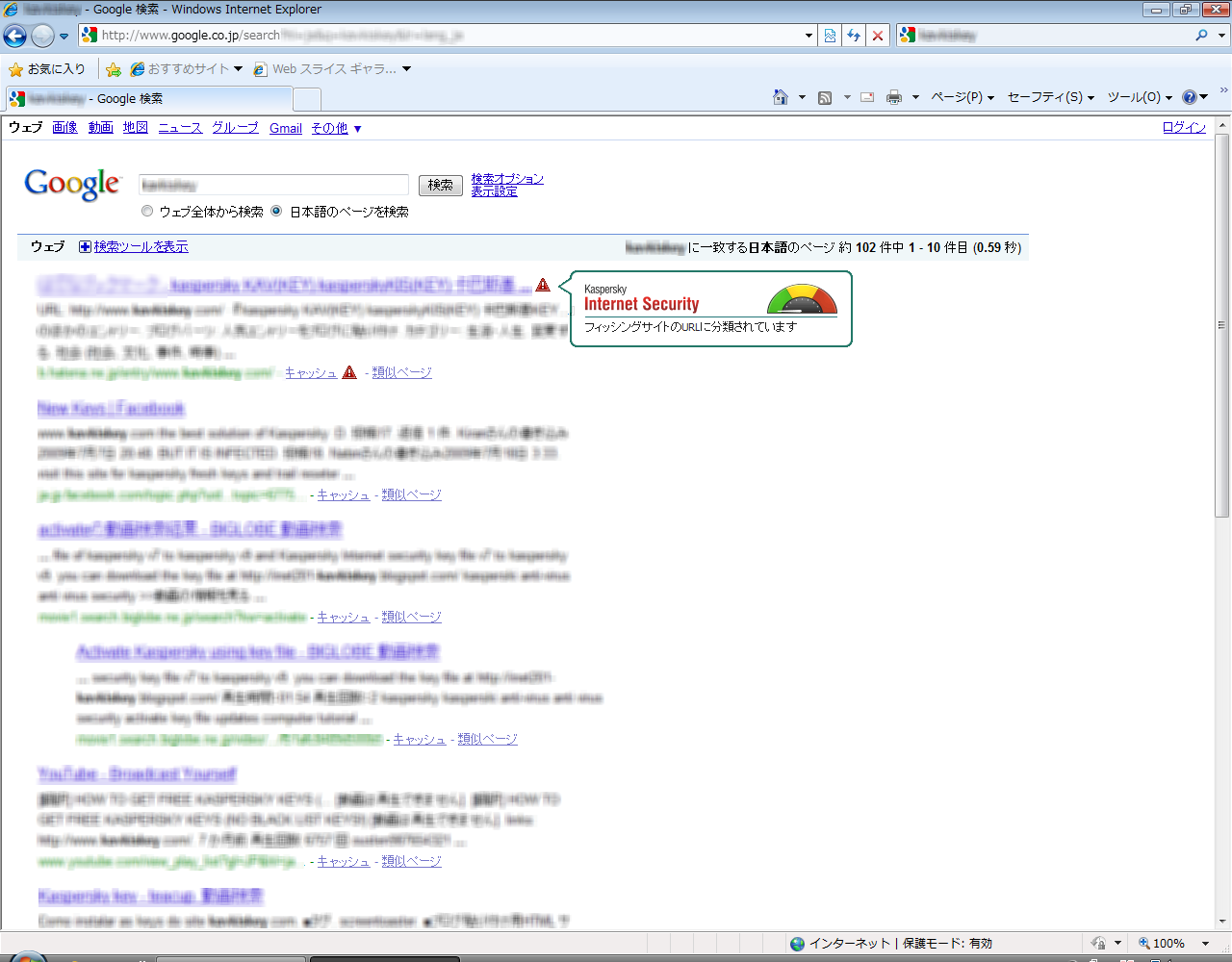Click the scrollbar down arrow
This screenshot has height=962, width=1232.
pos(1222,921)
